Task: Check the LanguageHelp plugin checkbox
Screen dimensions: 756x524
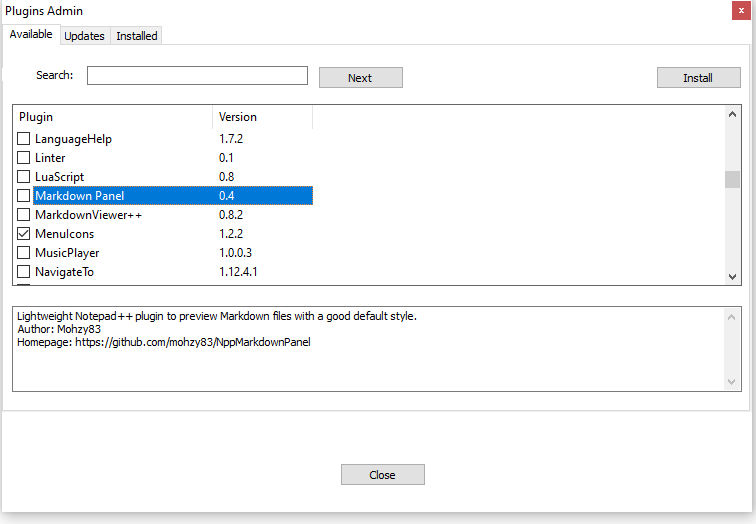Action: click(x=24, y=139)
